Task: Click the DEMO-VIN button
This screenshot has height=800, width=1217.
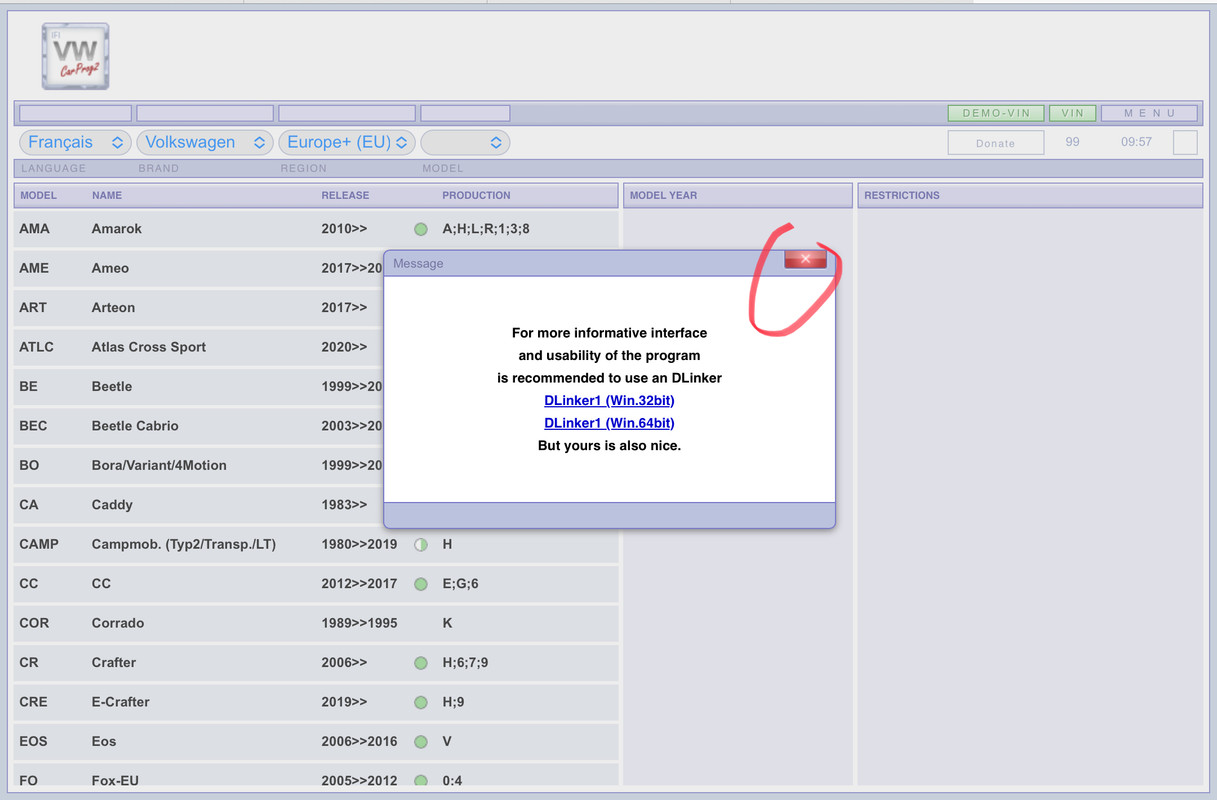Action: click(x=996, y=113)
